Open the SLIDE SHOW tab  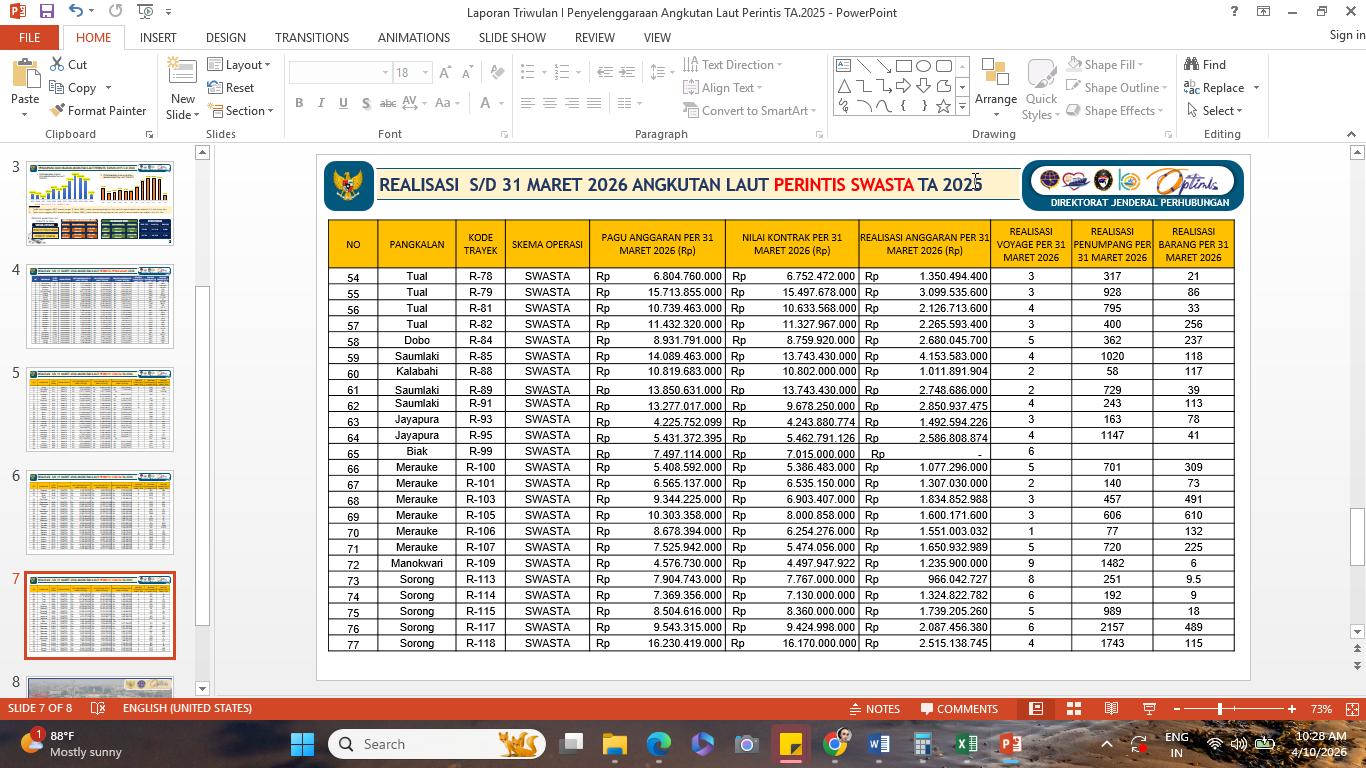[512, 37]
